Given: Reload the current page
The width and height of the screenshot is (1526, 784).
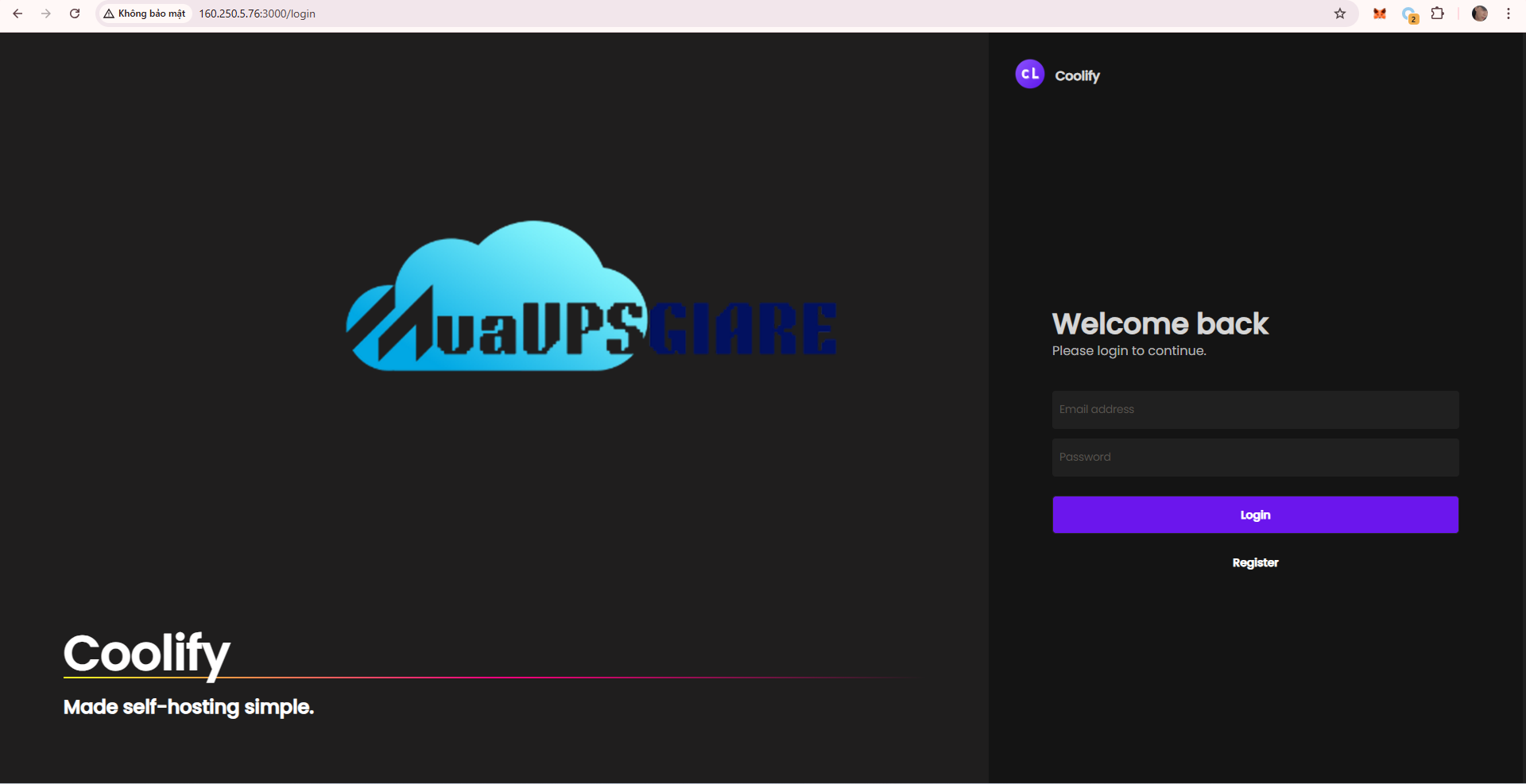Looking at the screenshot, I should click(x=75, y=14).
